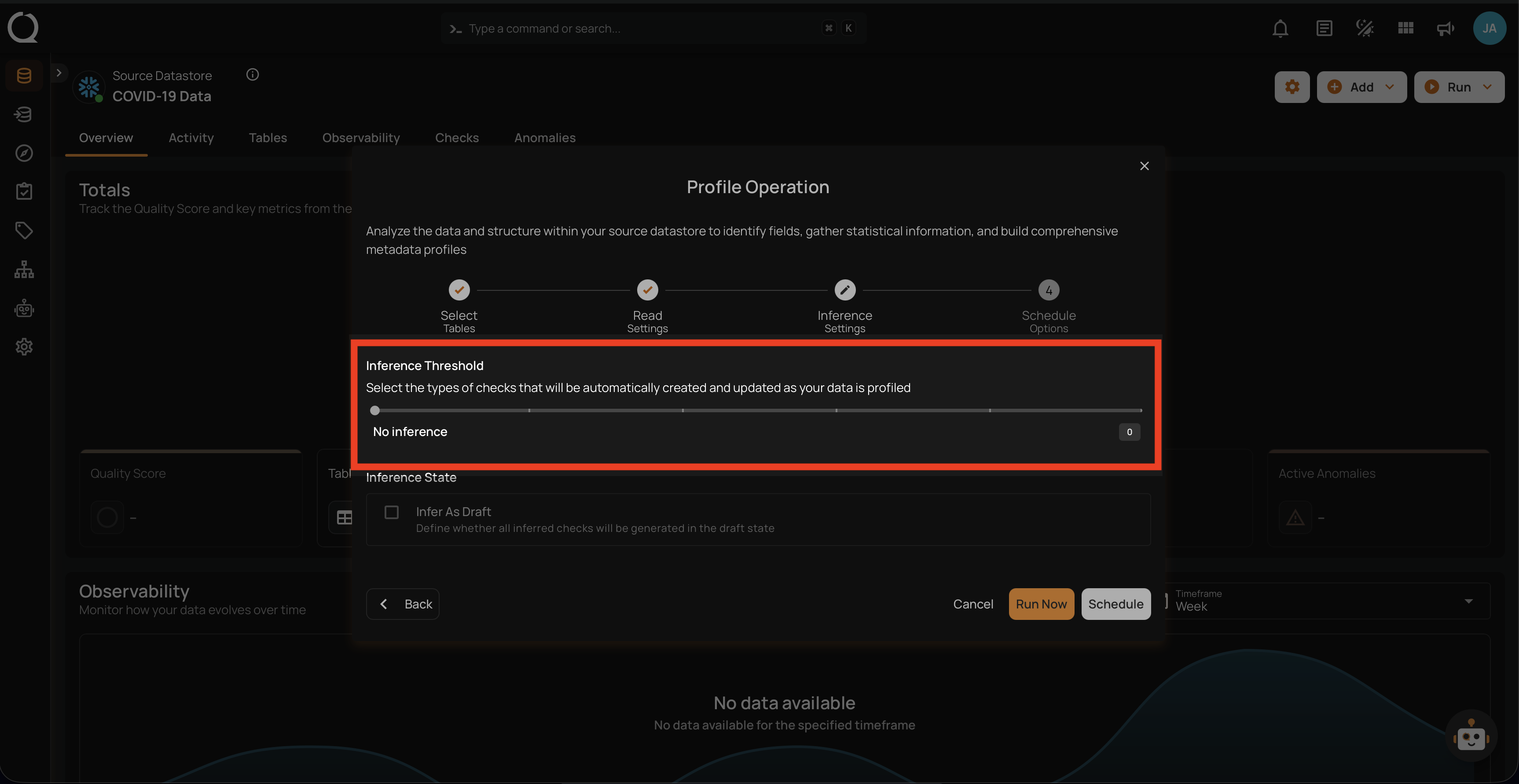Click the Back button in dialog

[x=403, y=604]
